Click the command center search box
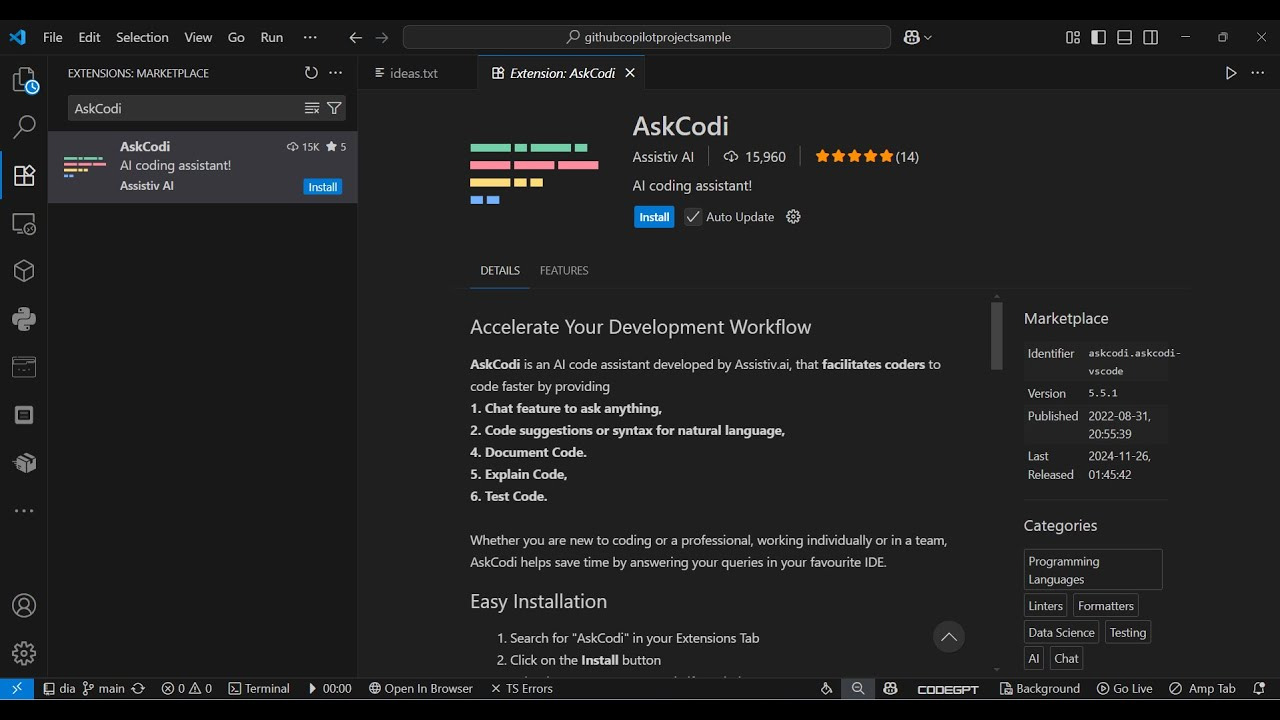1280x720 pixels. 647,37
